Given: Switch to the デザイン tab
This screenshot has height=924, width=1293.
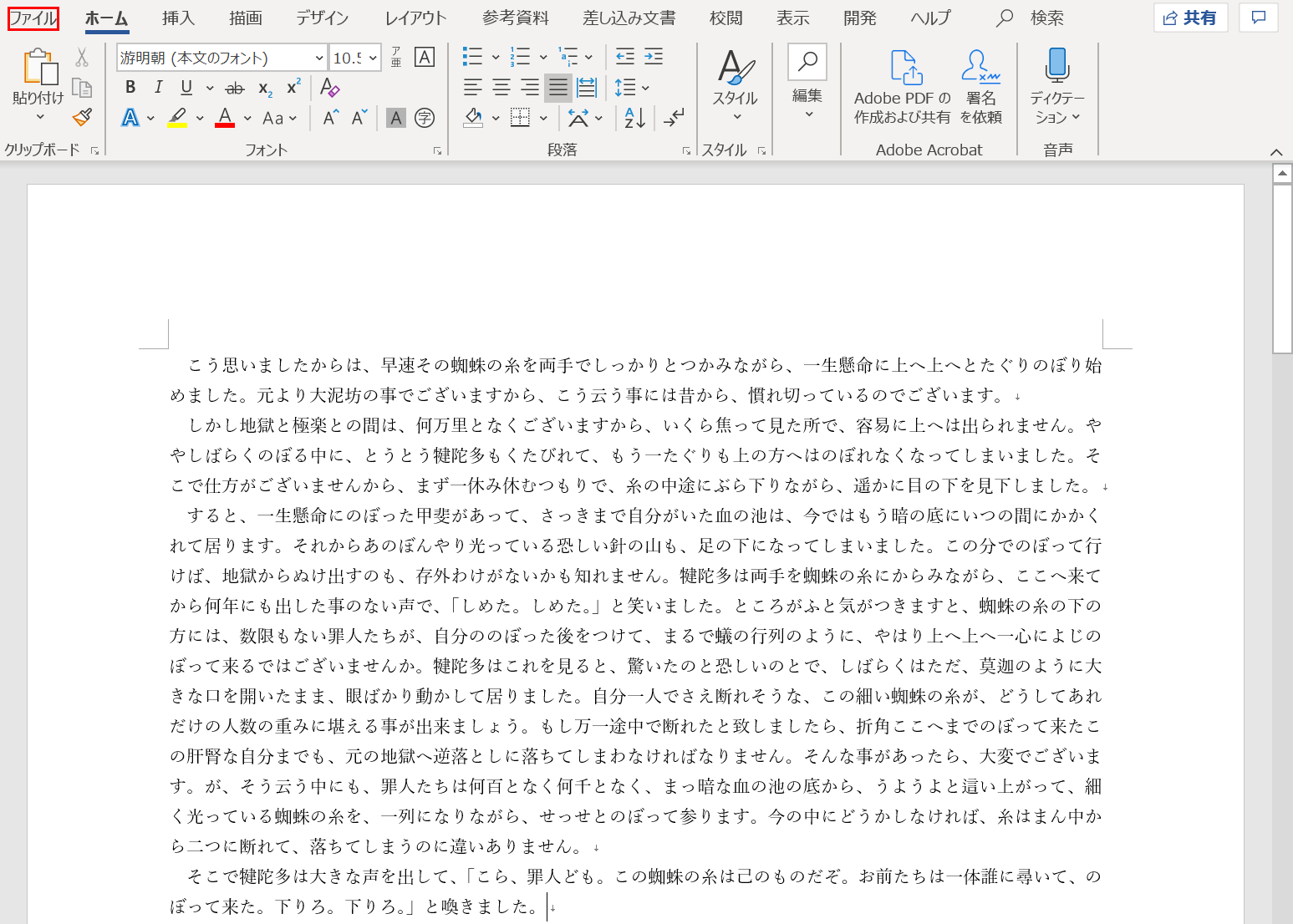Looking at the screenshot, I should pyautogui.click(x=322, y=18).
